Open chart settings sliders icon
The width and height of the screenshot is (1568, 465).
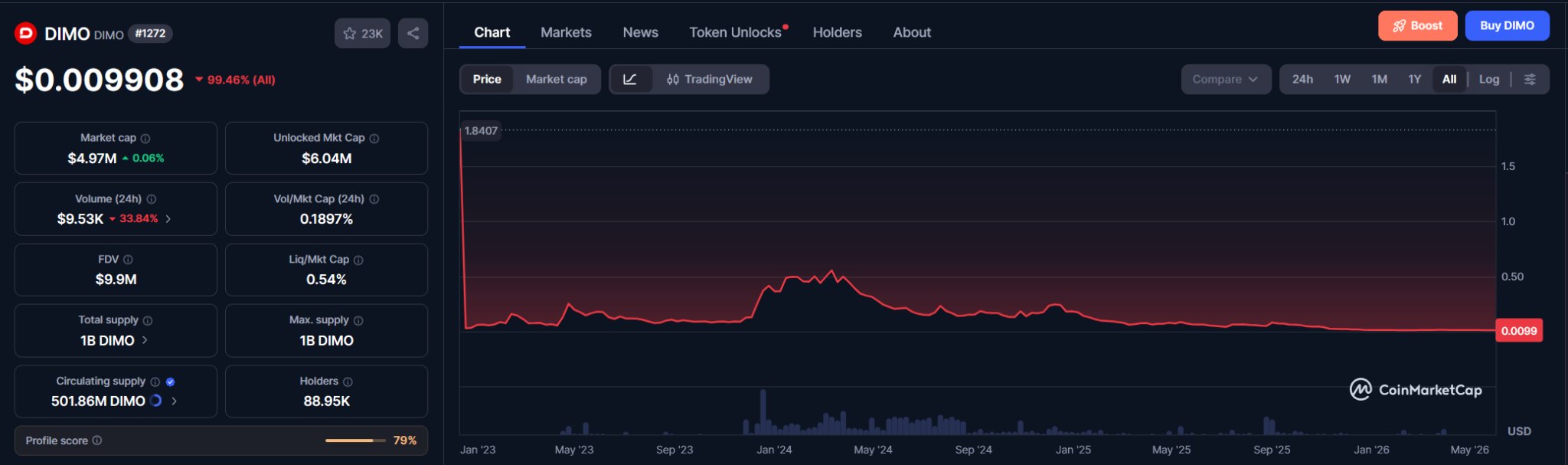tap(1530, 79)
